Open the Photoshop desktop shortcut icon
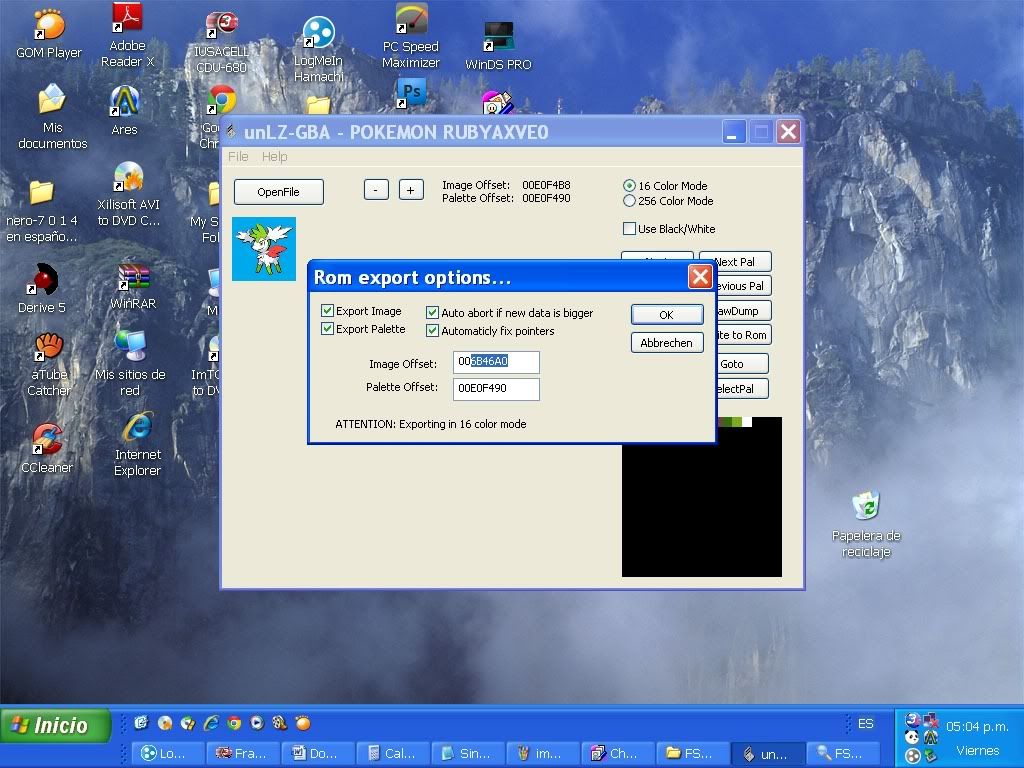Viewport: 1024px width, 768px height. pyautogui.click(x=411, y=93)
